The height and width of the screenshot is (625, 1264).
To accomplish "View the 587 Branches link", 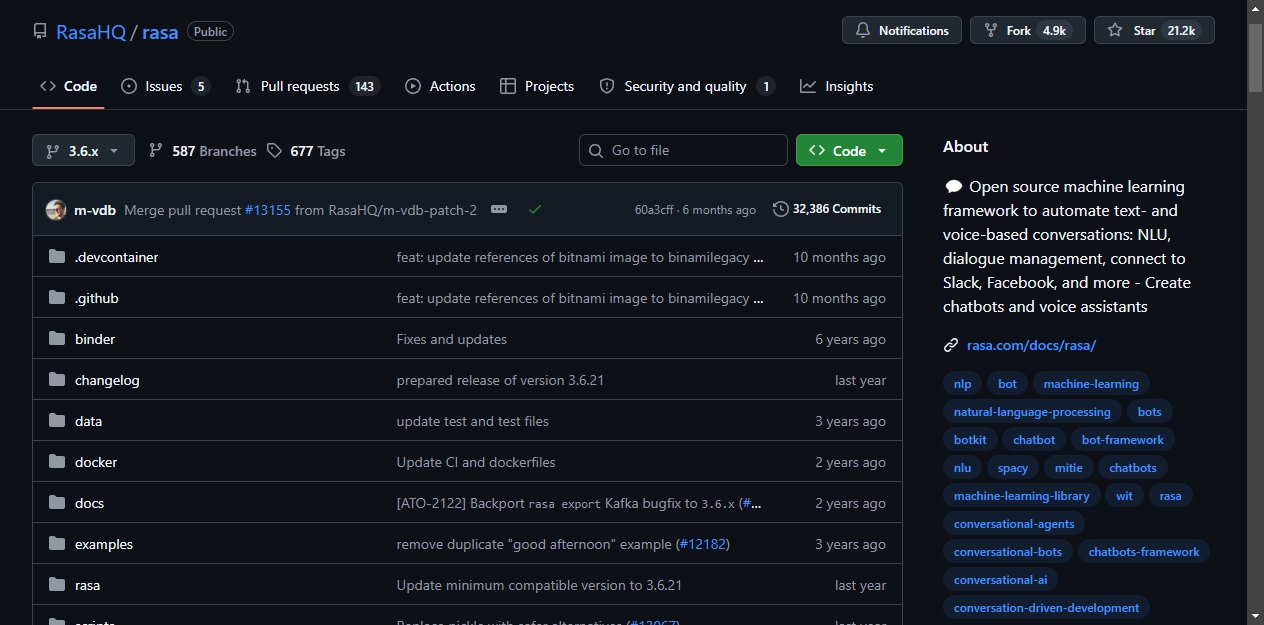I will [x=202, y=151].
